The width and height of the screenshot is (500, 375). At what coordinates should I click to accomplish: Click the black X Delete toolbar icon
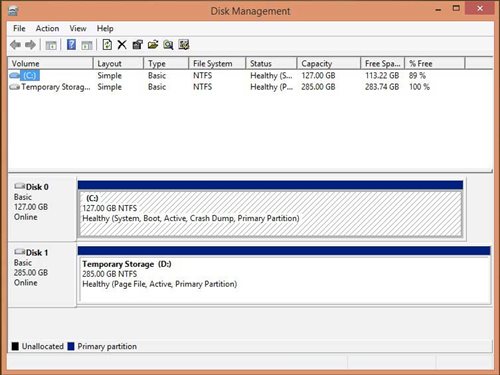(122, 45)
